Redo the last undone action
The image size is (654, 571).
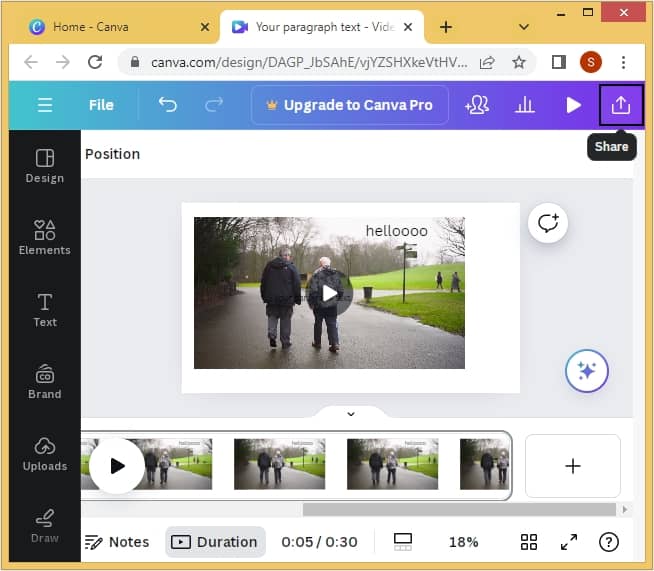pyautogui.click(x=214, y=105)
